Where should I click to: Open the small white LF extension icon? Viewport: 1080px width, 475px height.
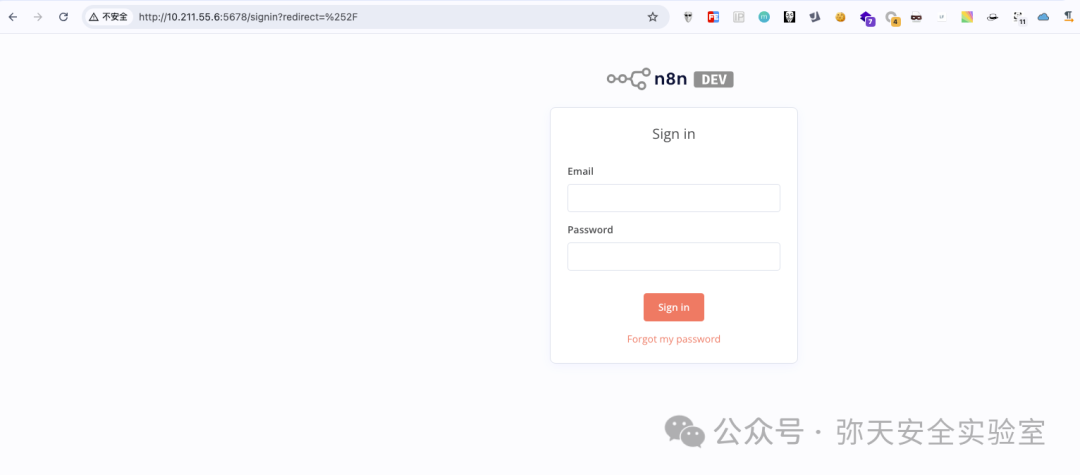pyautogui.click(x=942, y=17)
